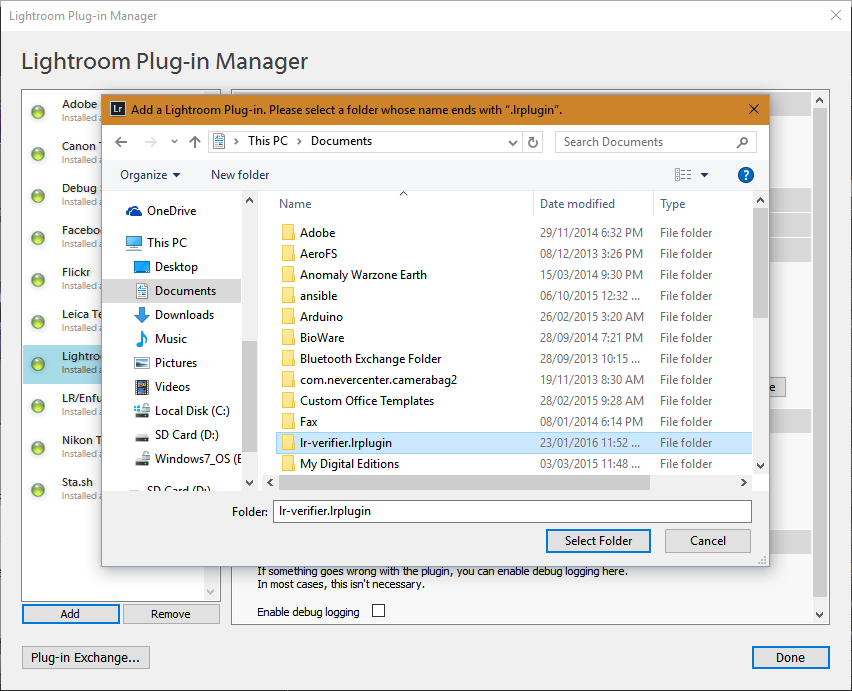
Task: Close the Add a Lightroom Plug-in dialog
Action: click(754, 109)
